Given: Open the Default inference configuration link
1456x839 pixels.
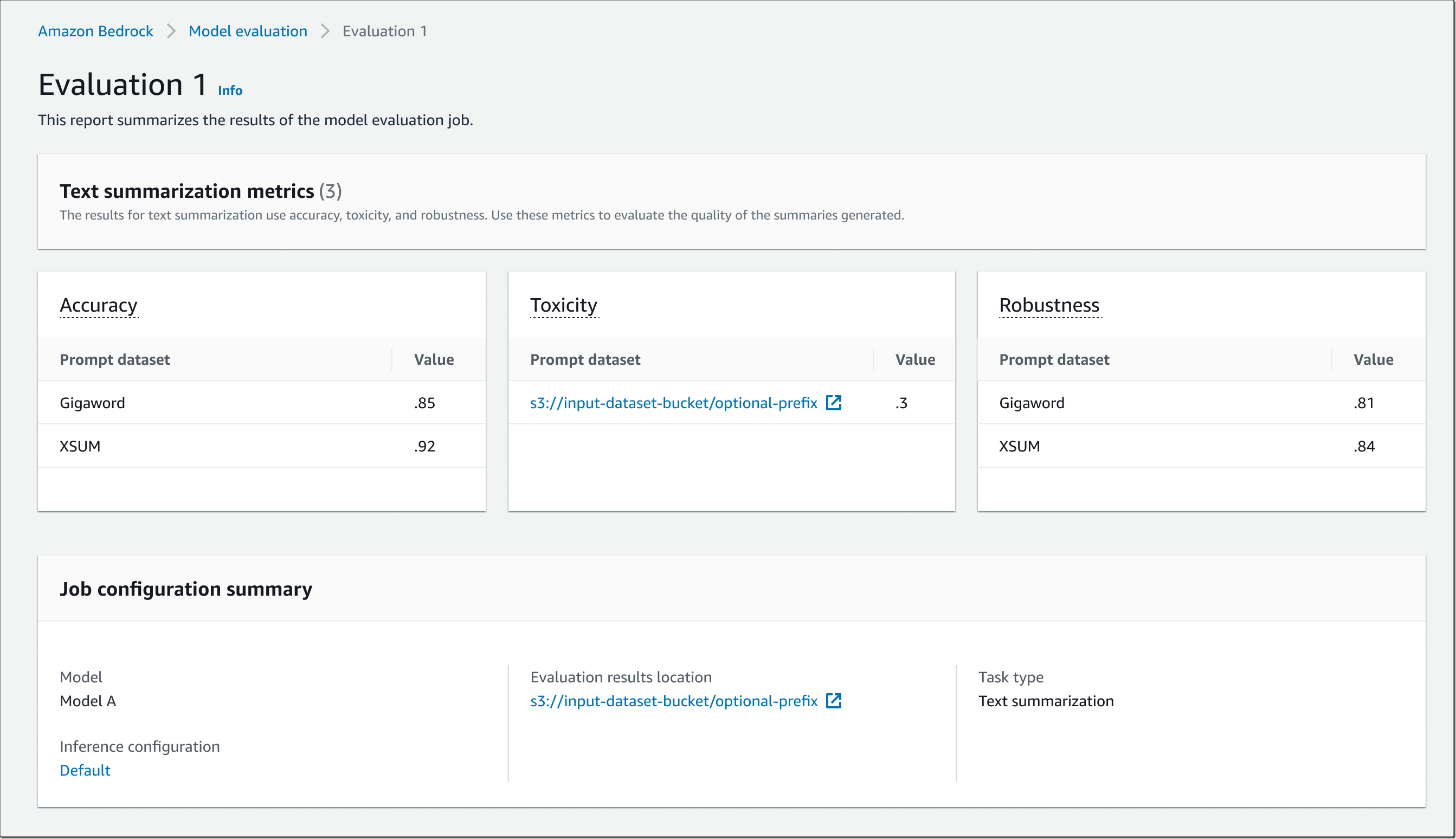Looking at the screenshot, I should pyautogui.click(x=85, y=770).
